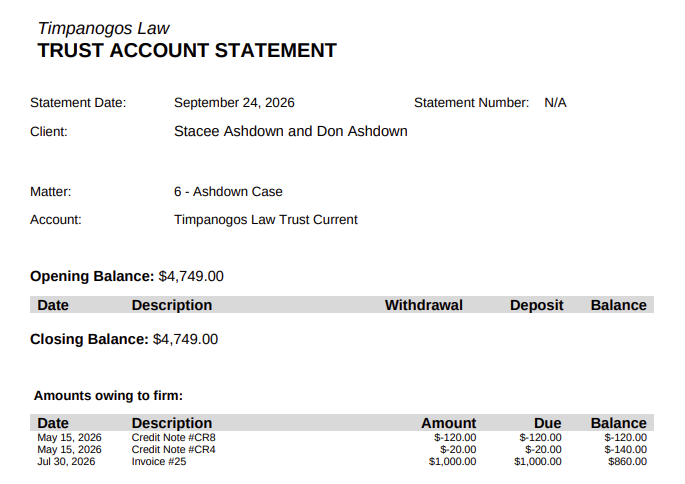Screen dimensions: 685x484
Task: Click the Opening Balance $4,749.00 amount
Action: pos(191,276)
